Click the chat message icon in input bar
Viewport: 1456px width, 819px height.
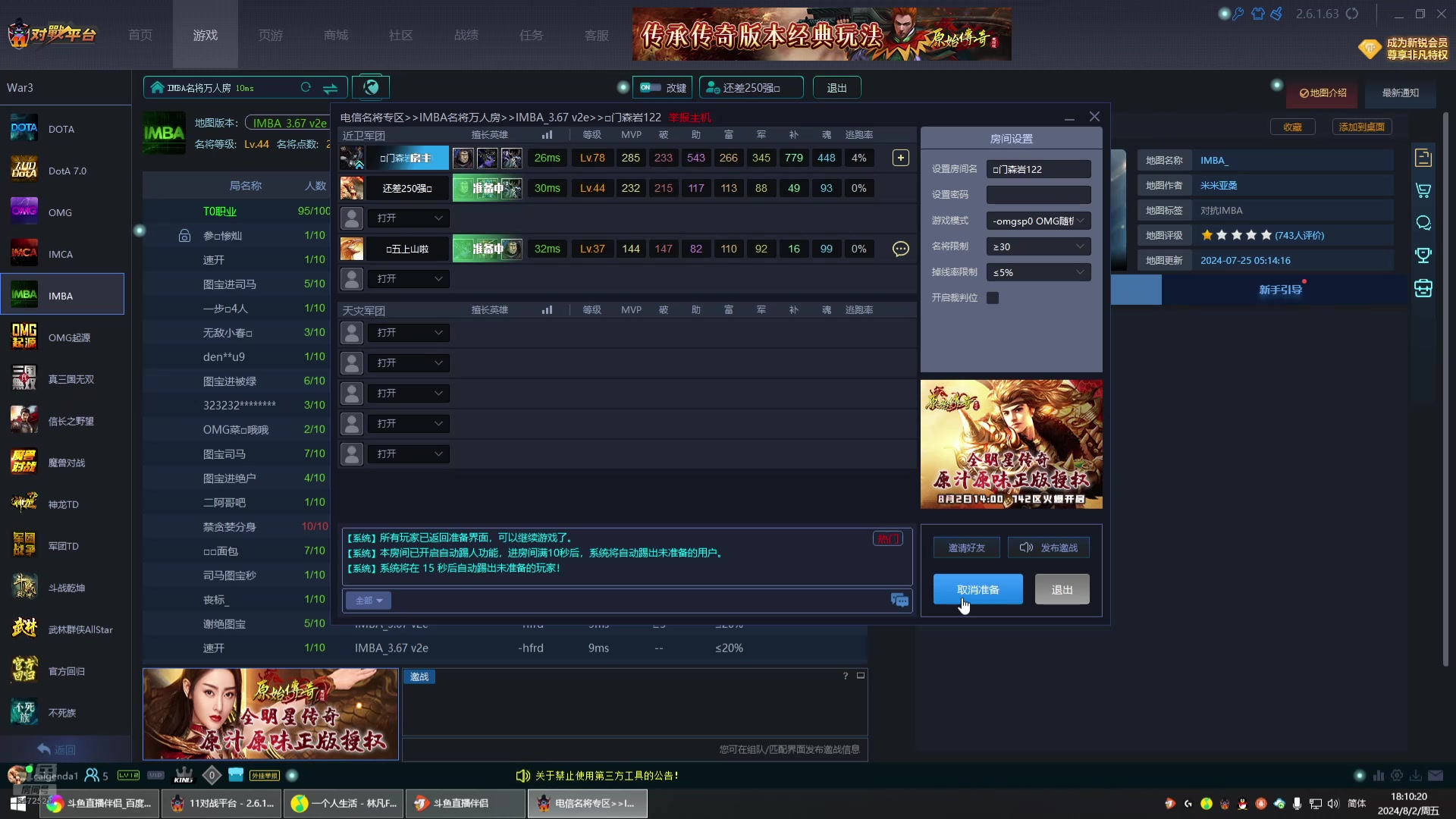899,600
